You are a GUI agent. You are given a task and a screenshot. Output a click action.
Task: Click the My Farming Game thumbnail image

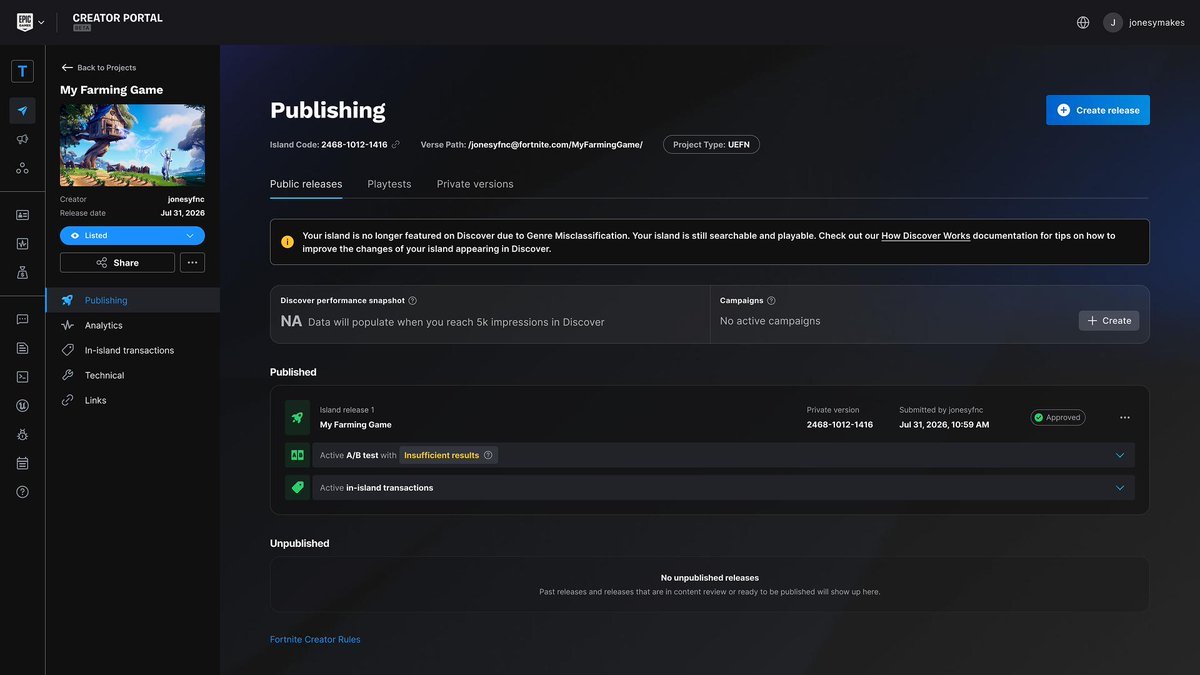click(x=132, y=145)
